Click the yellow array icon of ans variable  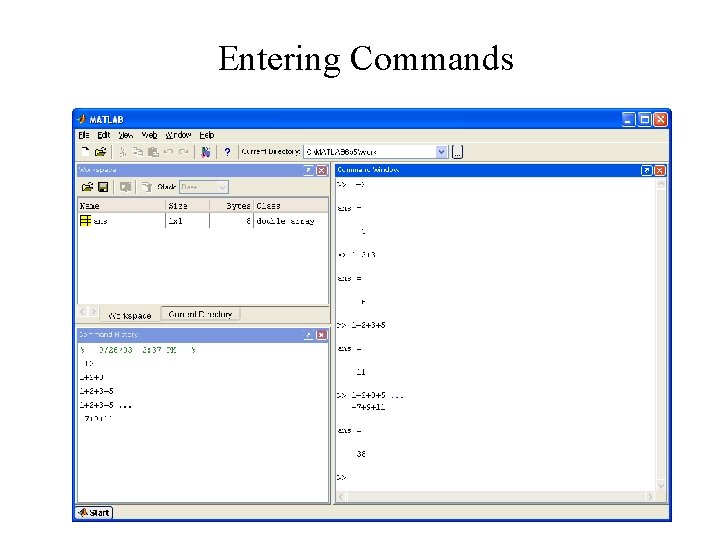[x=85, y=220]
